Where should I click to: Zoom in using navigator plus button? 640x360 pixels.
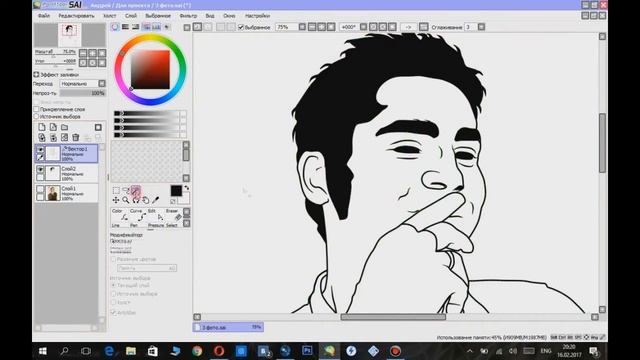[x=93, y=53]
